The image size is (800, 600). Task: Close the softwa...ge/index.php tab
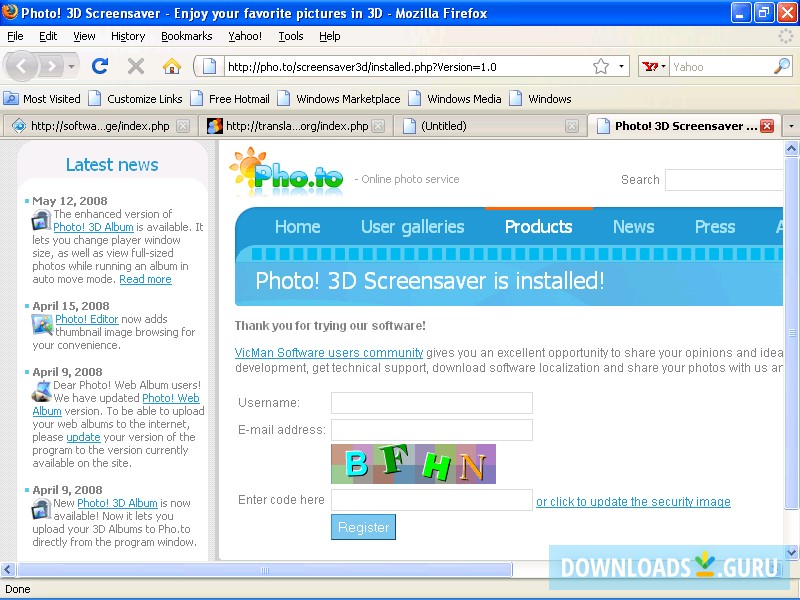click(x=183, y=126)
